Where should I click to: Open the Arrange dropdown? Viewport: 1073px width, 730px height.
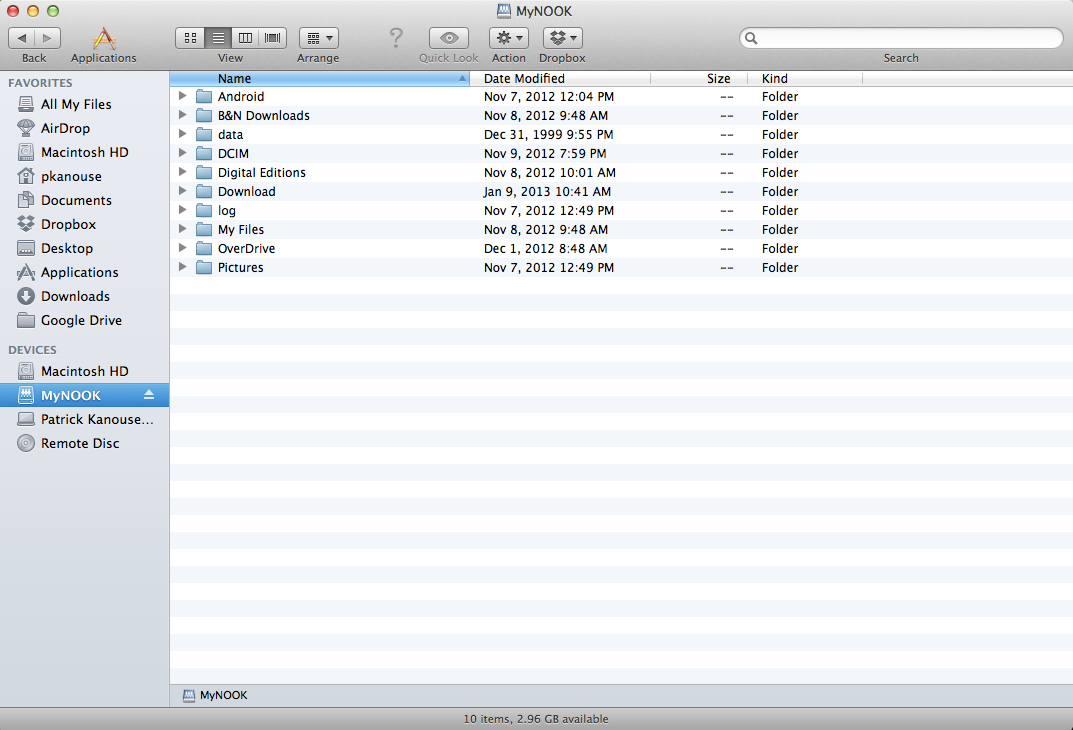coord(319,38)
